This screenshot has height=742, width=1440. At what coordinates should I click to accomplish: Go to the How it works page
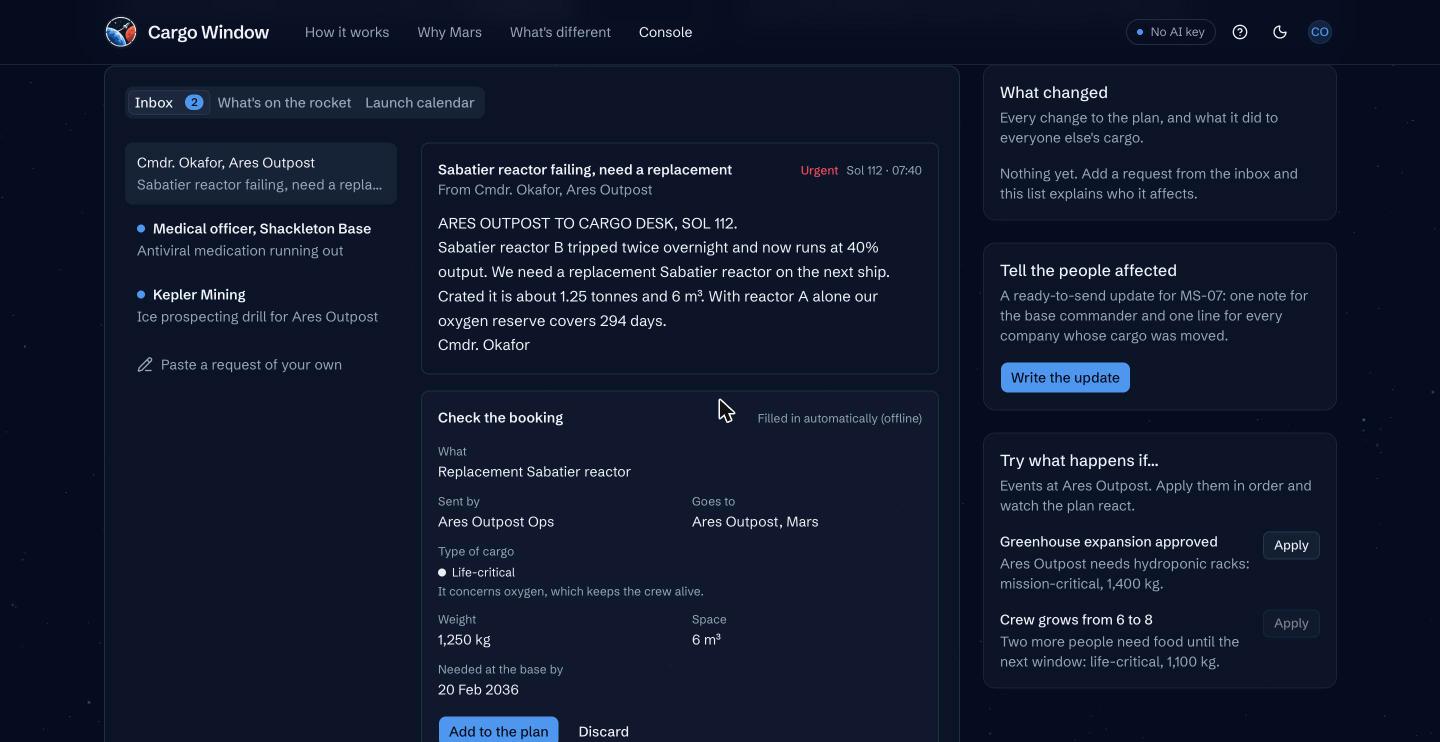point(347,32)
